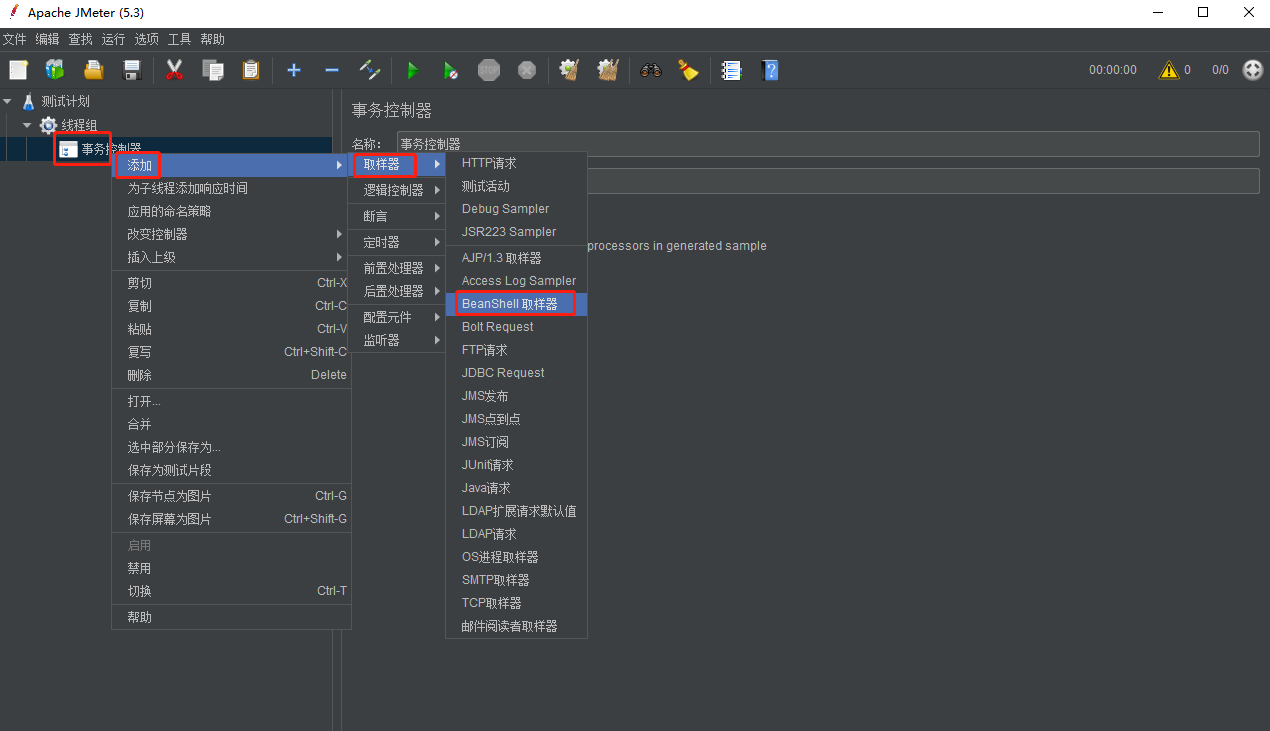The height and width of the screenshot is (731, 1270).
Task: Click 禁用 in context menu
Action: (x=231, y=568)
